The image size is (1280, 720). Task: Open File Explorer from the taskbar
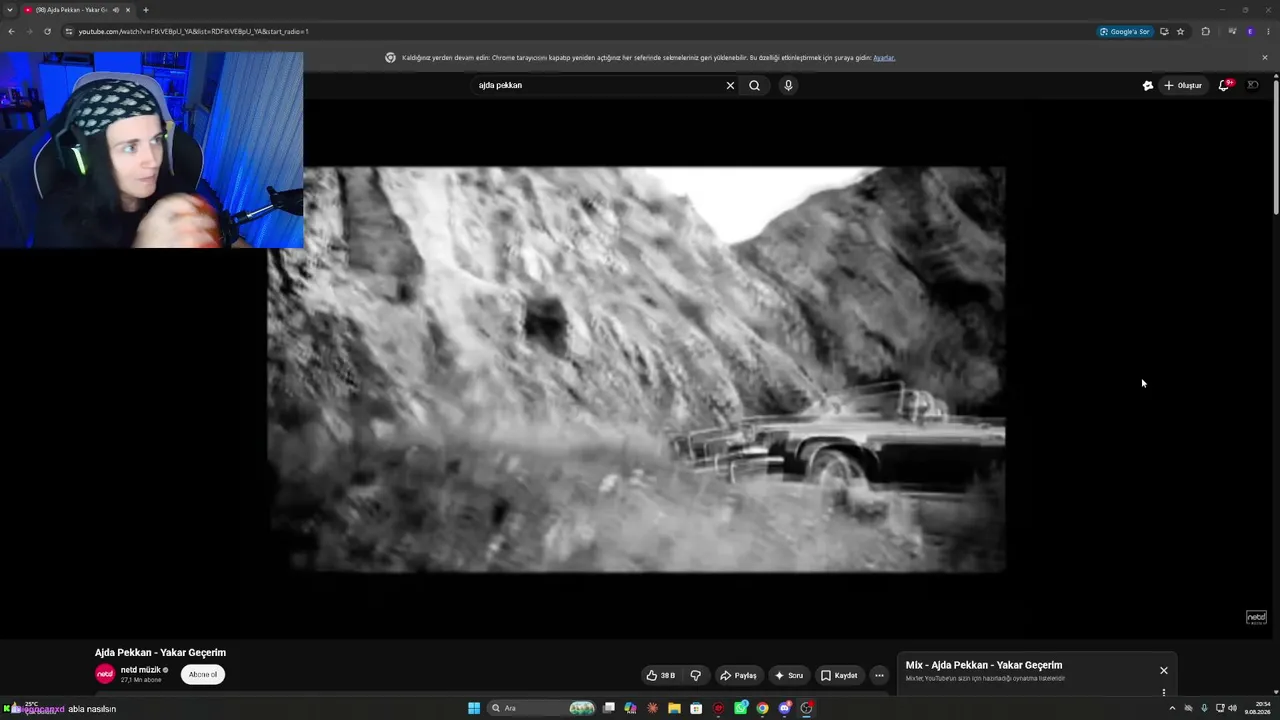(x=674, y=708)
